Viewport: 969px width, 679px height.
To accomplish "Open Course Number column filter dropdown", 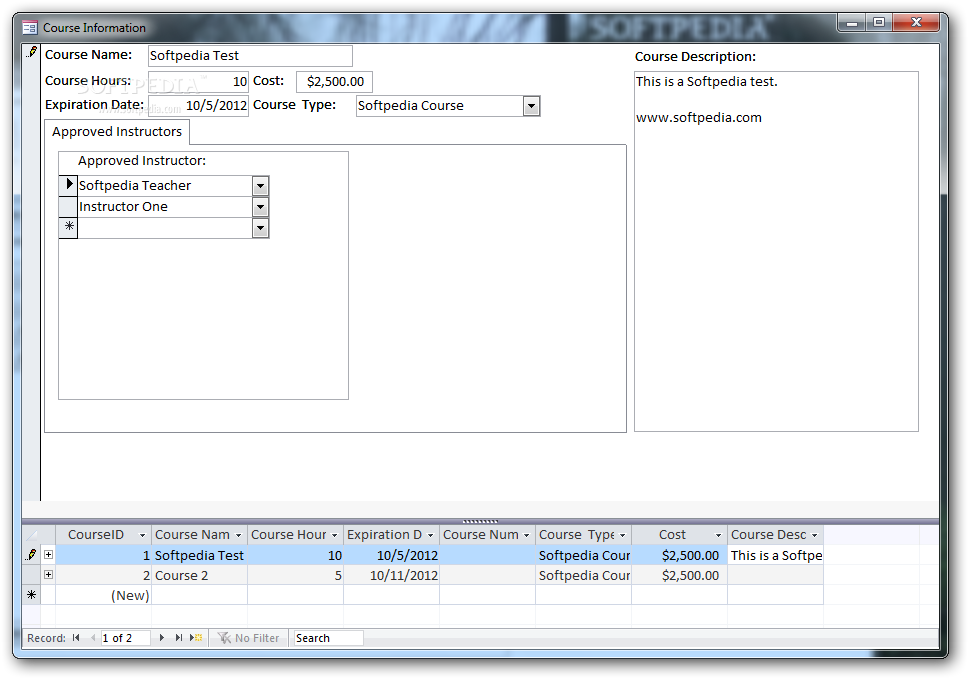I will [x=527, y=535].
